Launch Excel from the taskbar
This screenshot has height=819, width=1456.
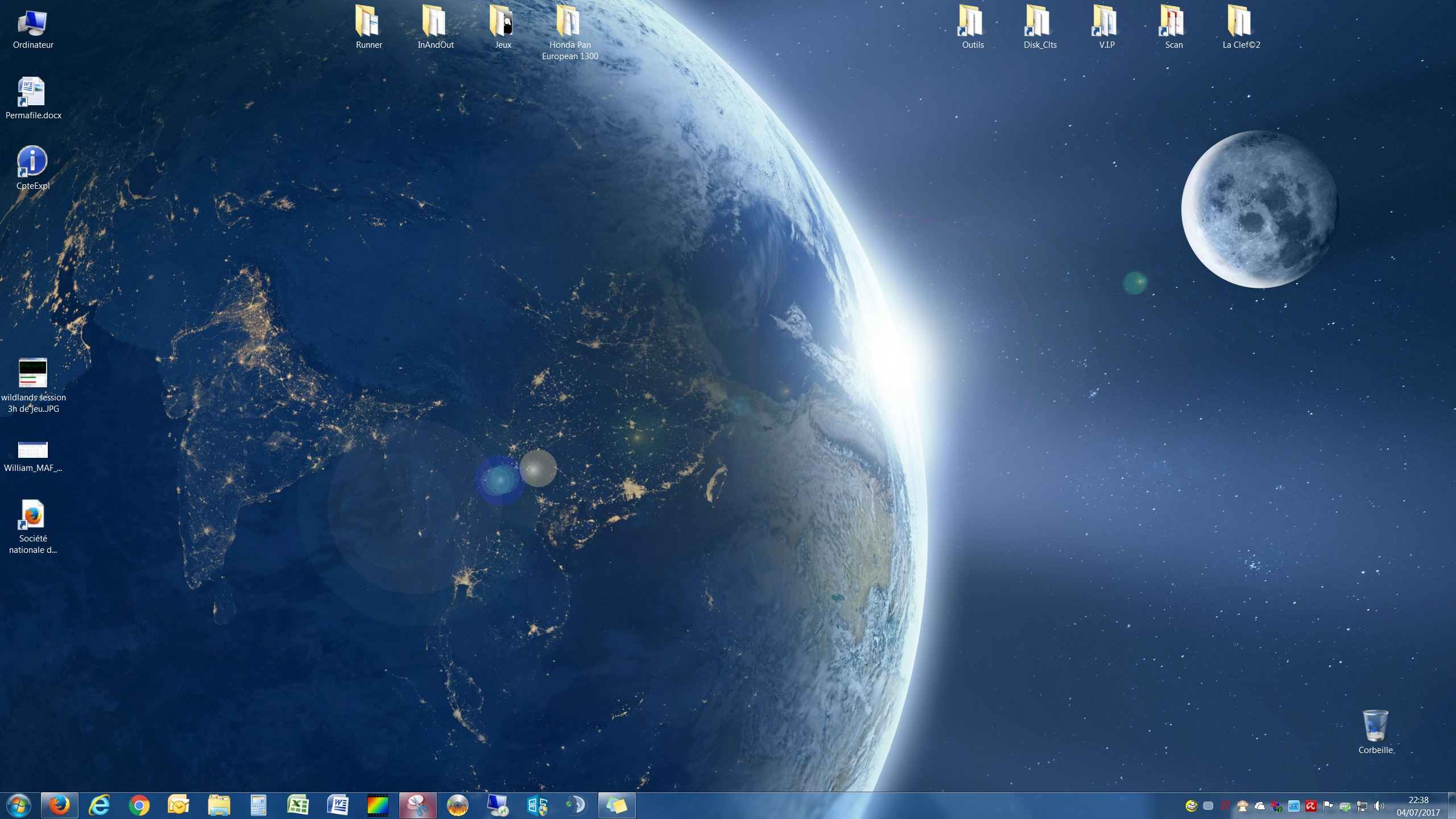[299, 805]
